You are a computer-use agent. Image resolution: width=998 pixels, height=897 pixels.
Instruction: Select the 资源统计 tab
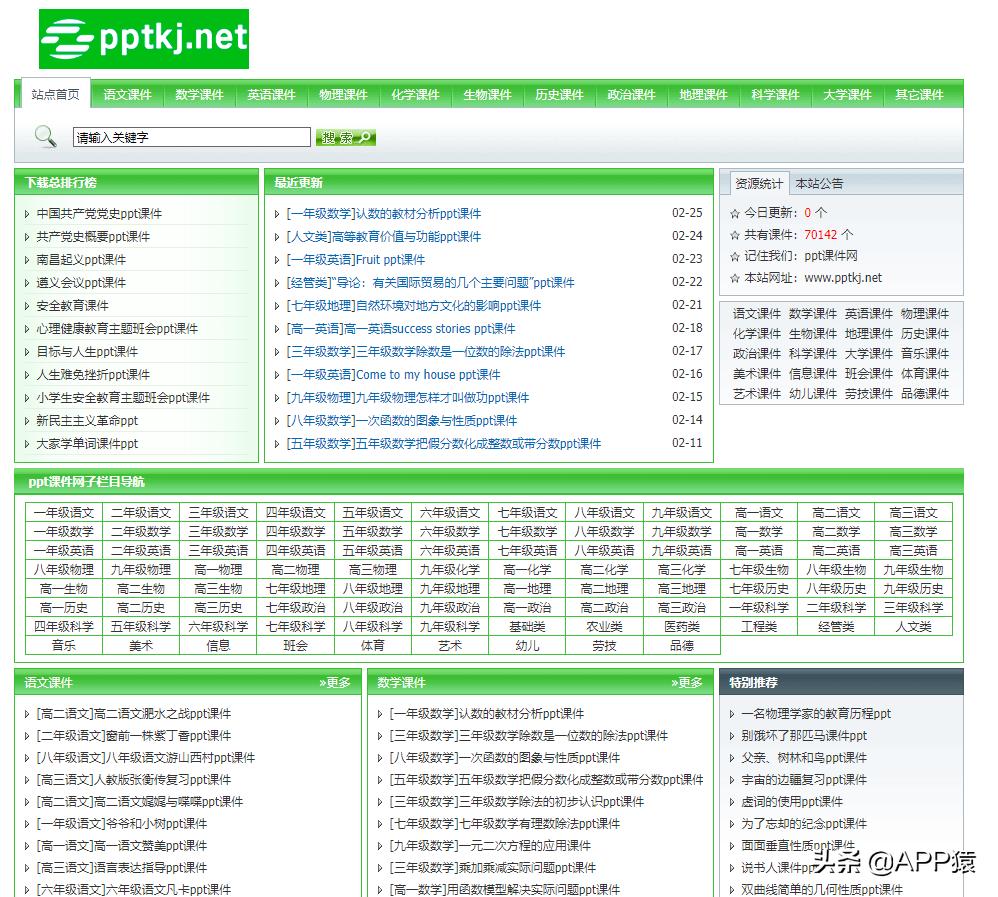point(759,183)
